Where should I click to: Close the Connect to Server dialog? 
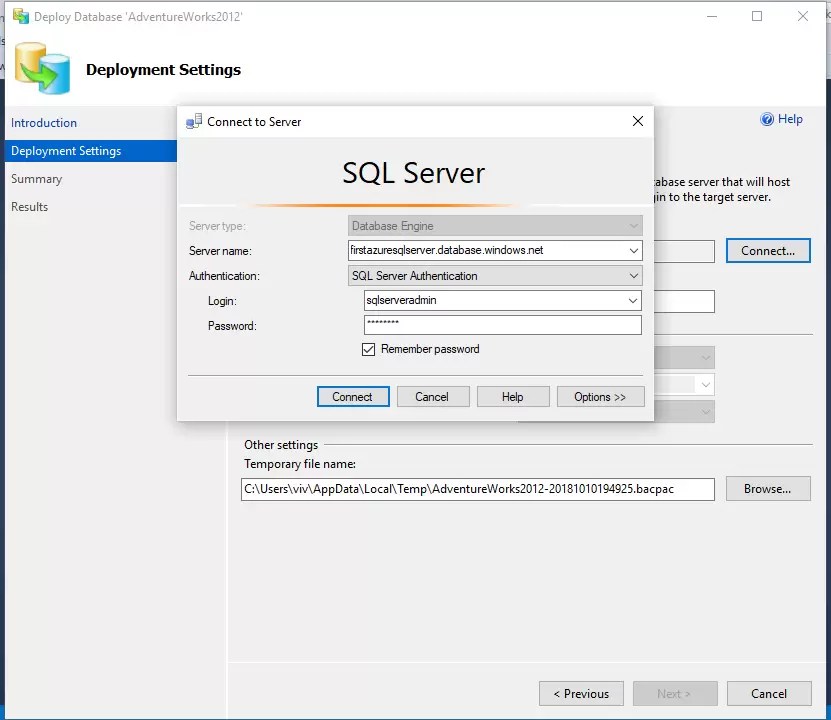pos(638,121)
